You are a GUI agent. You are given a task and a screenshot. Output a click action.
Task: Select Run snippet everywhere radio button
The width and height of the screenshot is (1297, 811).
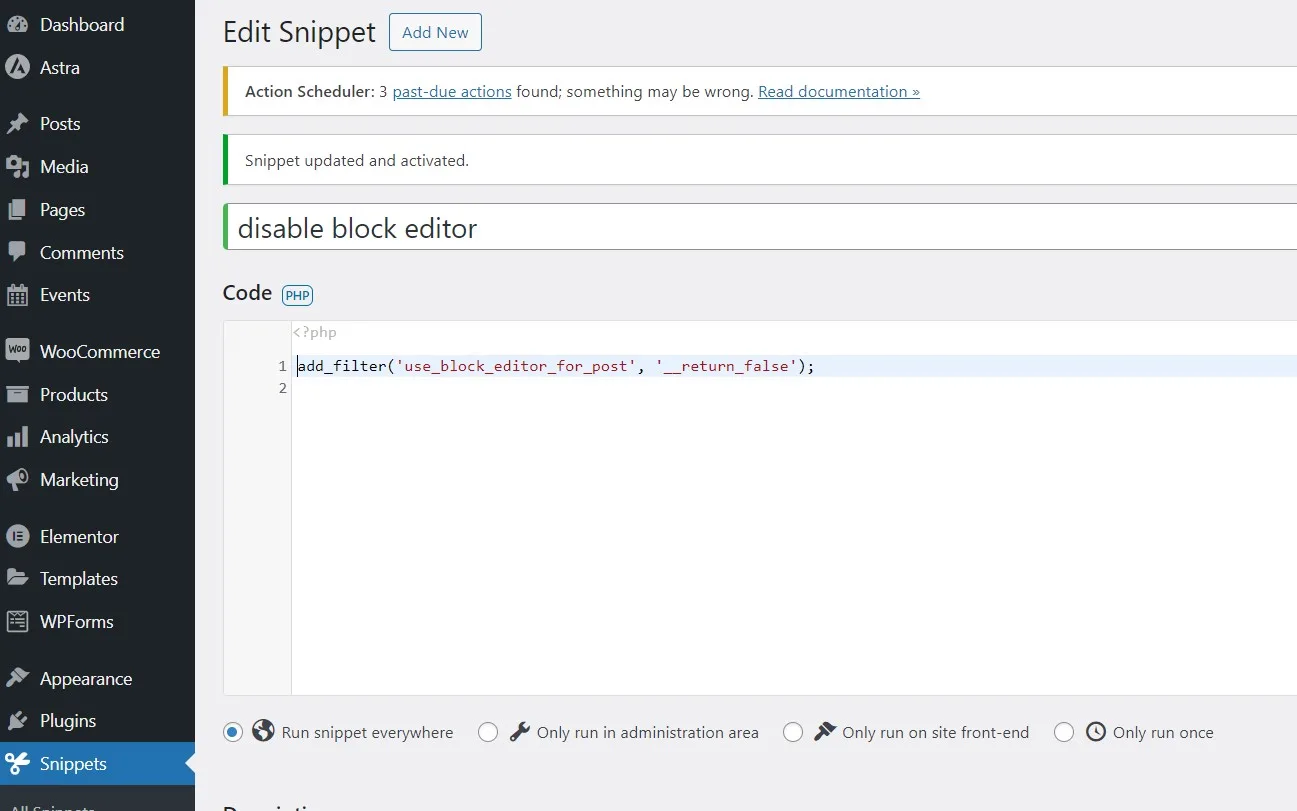(x=233, y=732)
